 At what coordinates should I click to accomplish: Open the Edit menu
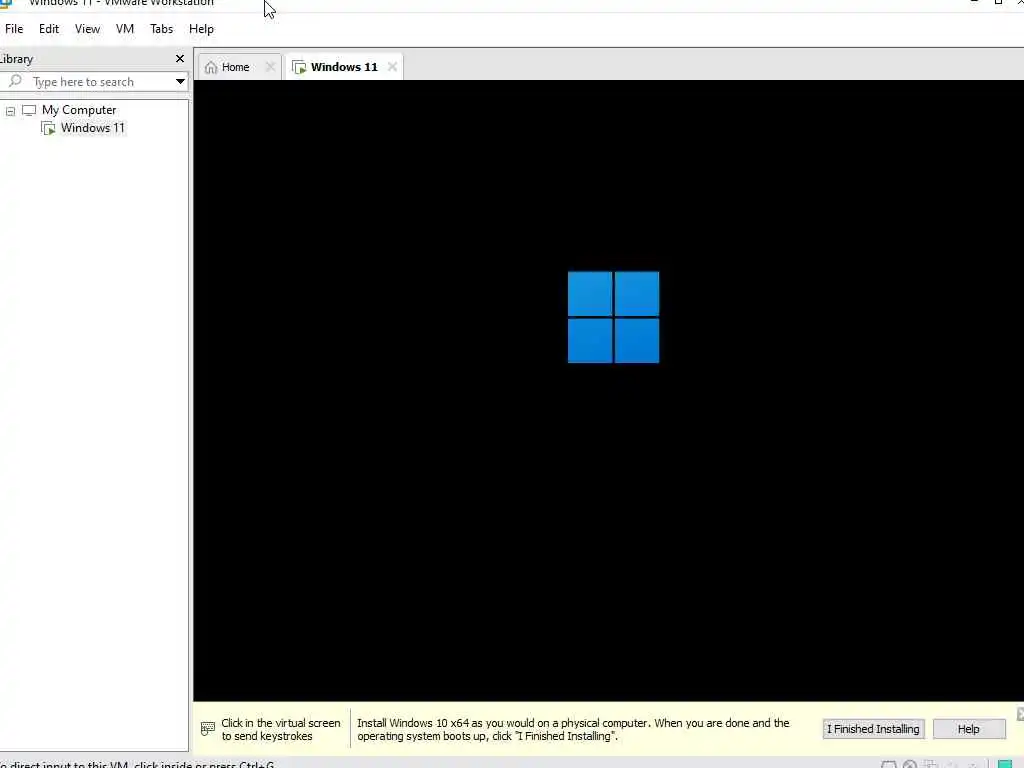(x=49, y=29)
